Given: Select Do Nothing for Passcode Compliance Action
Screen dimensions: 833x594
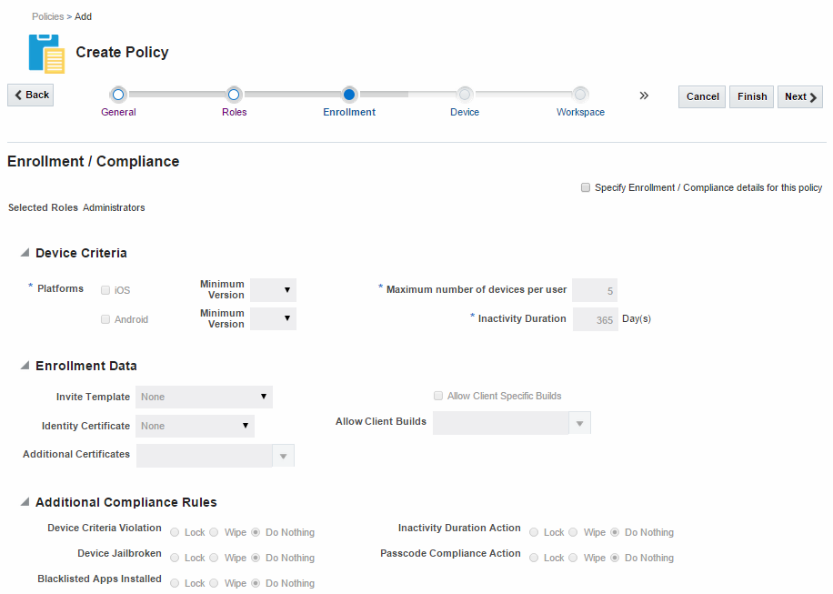Looking at the screenshot, I should point(615,558).
